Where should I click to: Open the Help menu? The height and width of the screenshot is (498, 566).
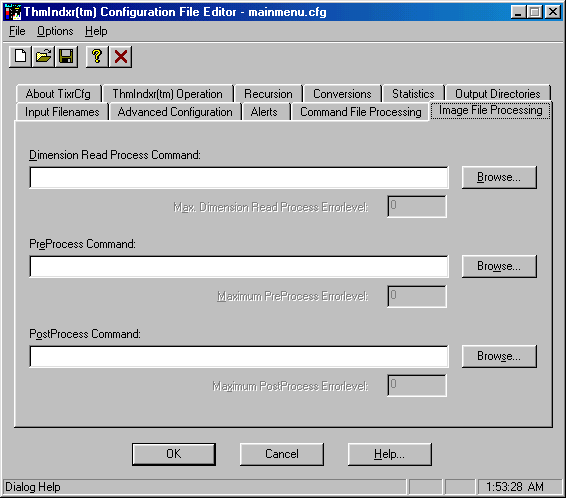[x=96, y=31]
